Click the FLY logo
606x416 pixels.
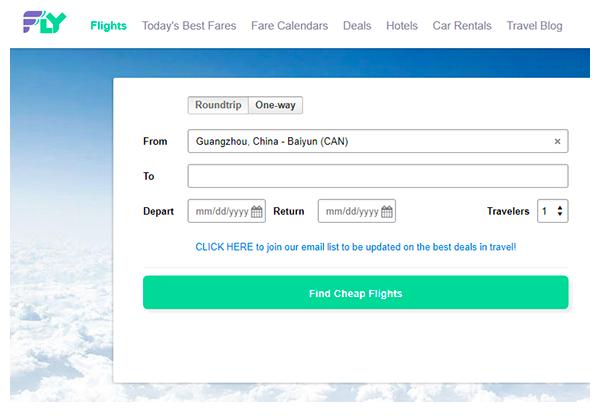point(44,22)
